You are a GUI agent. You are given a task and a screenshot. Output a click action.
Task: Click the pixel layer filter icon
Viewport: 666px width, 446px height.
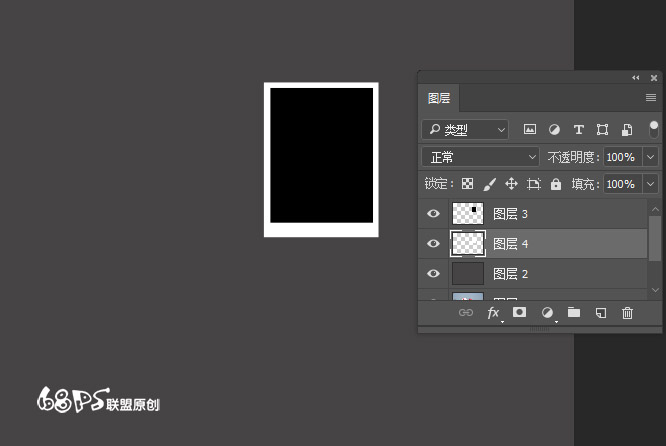530,130
